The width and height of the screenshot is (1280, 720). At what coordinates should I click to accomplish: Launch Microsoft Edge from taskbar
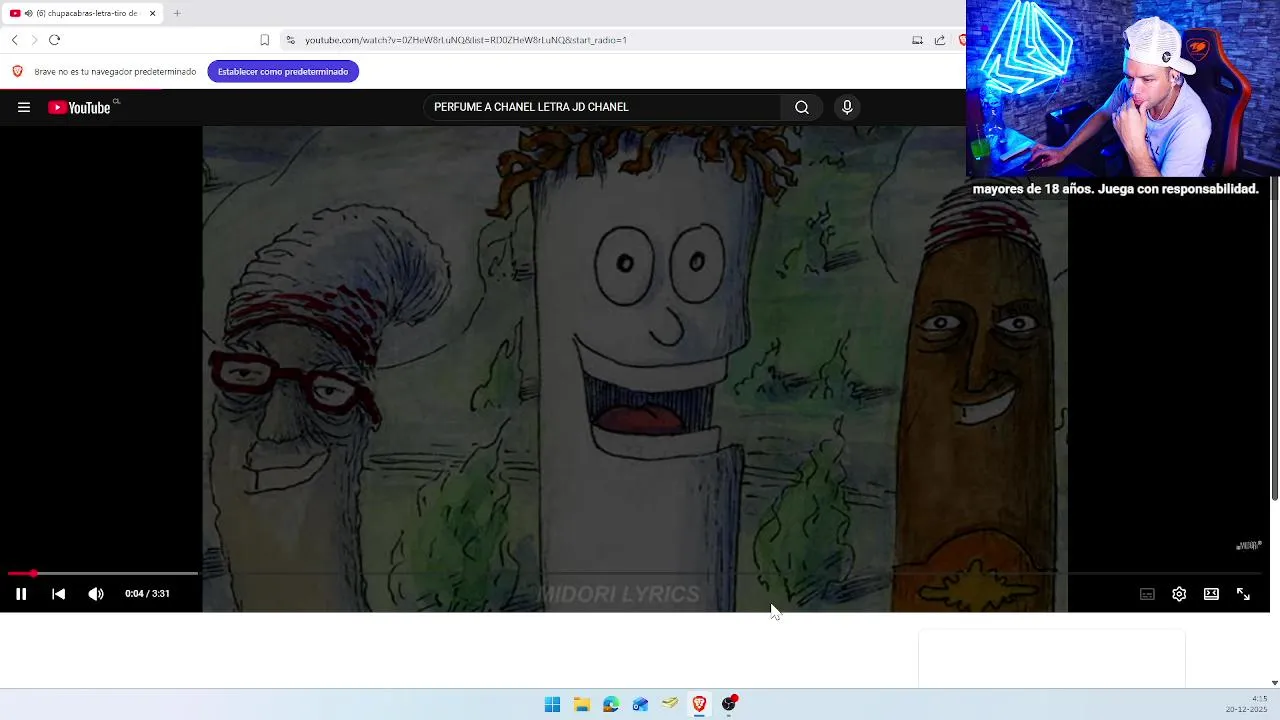[611, 704]
